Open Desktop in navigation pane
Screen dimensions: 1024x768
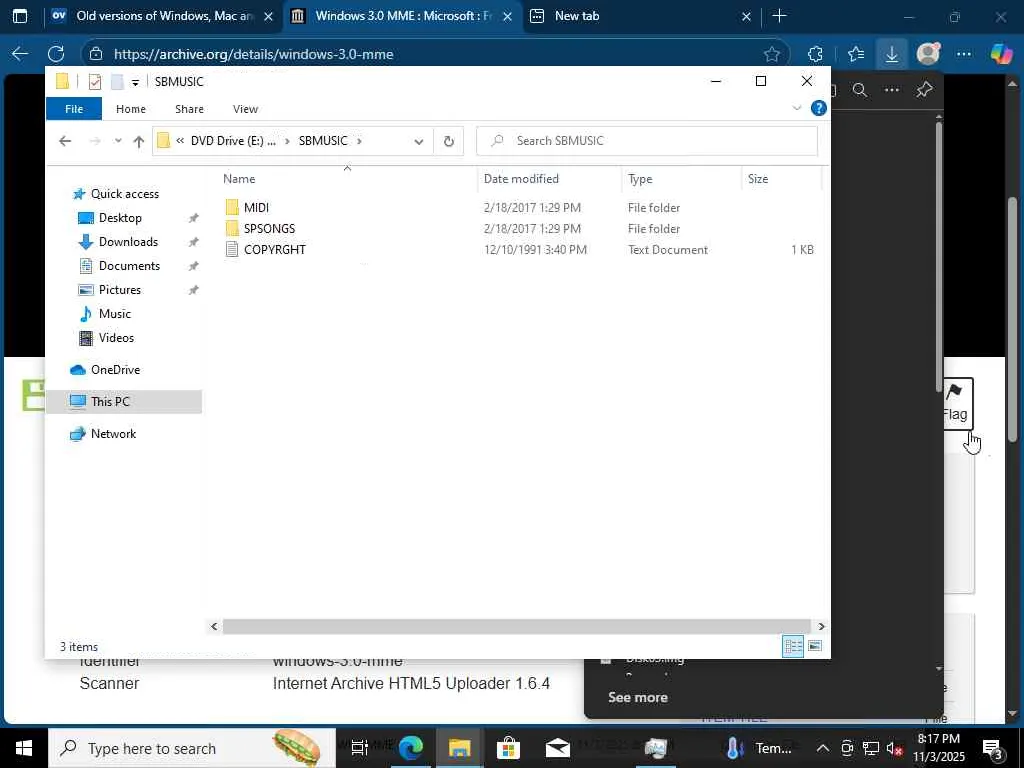(120, 218)
